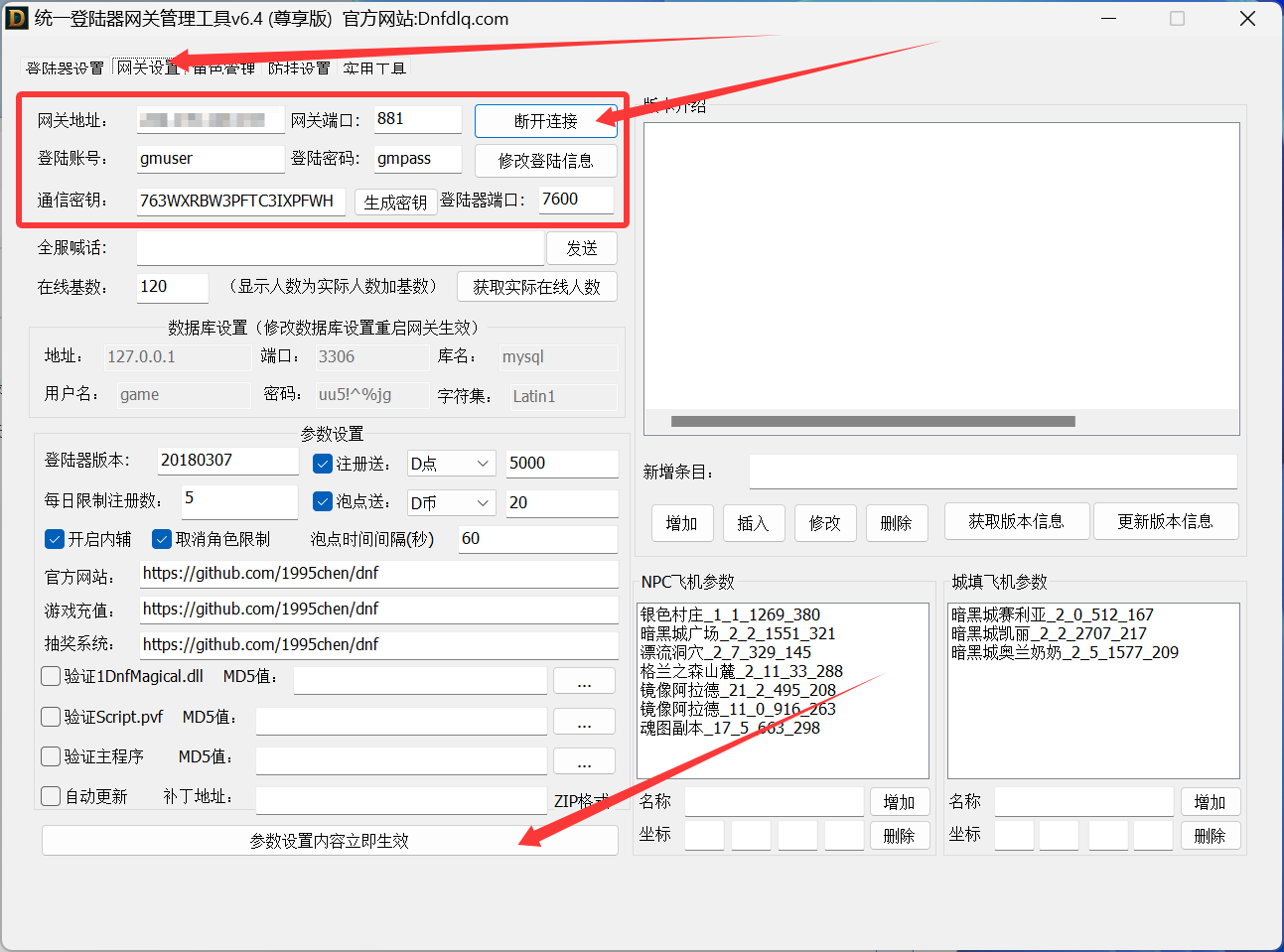This screenshot has height=952, width=1284.
Task: Disable the 注册送 checkbox
Action: coord(323,463)
